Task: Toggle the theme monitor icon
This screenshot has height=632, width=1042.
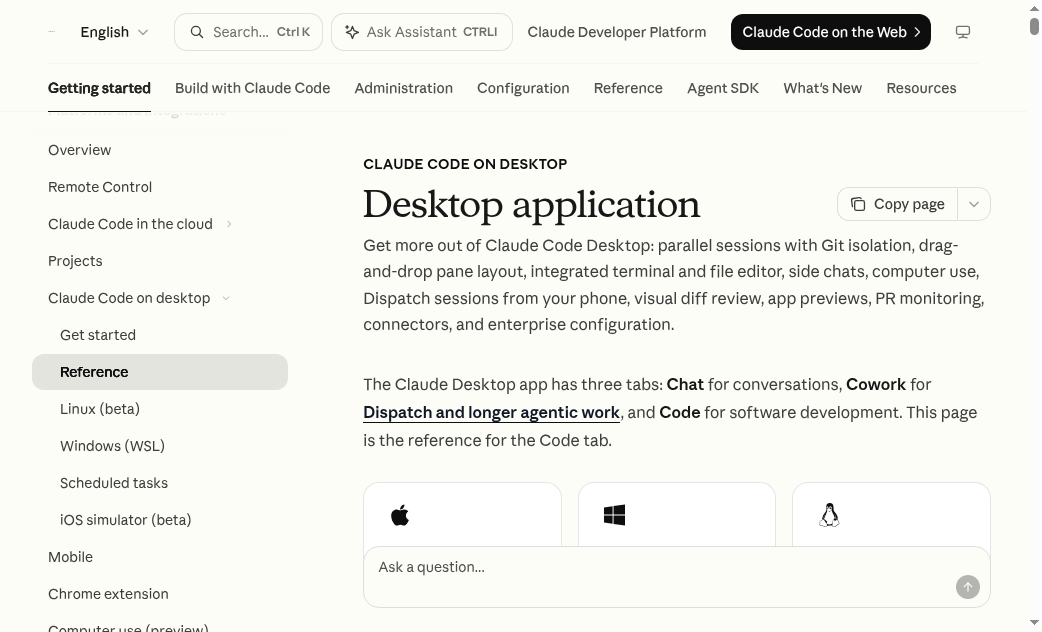Action: [x=963, y=32]
